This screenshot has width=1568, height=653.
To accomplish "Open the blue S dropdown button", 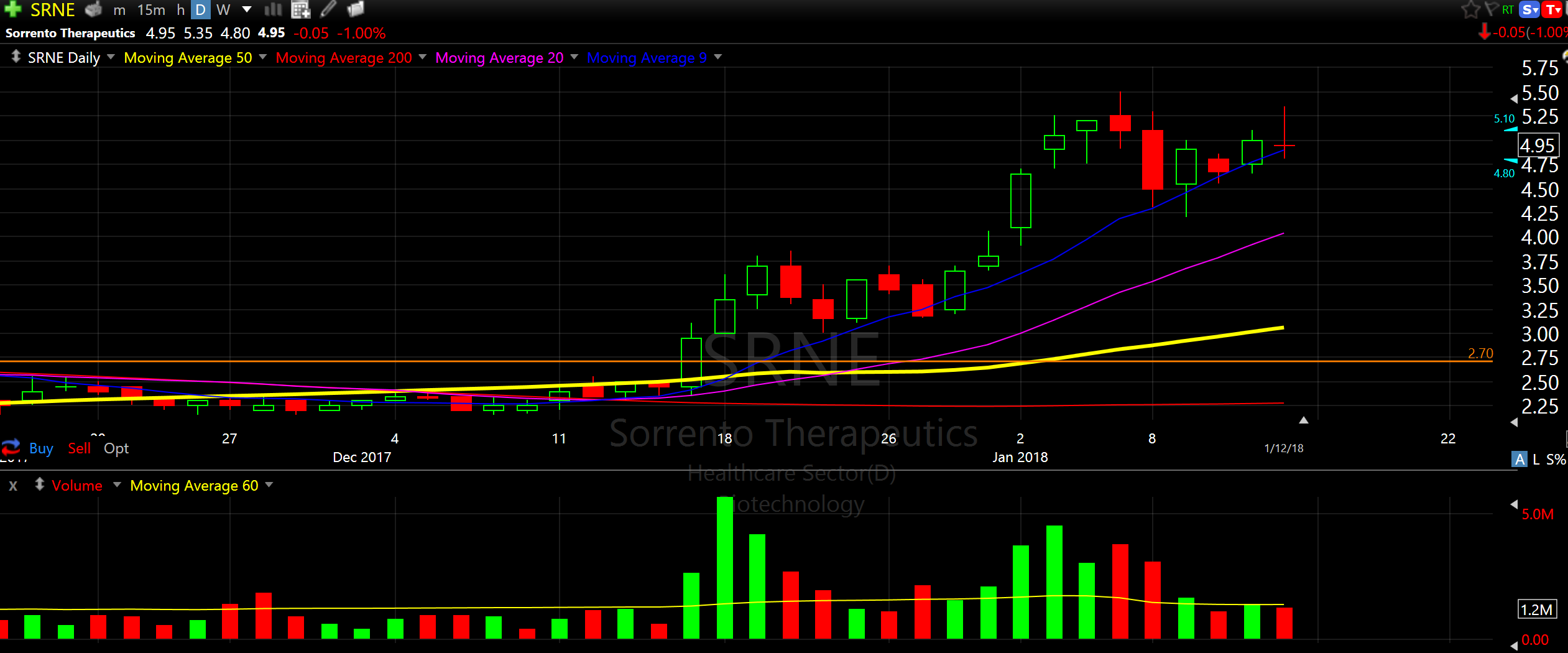I will (1529, 9).
